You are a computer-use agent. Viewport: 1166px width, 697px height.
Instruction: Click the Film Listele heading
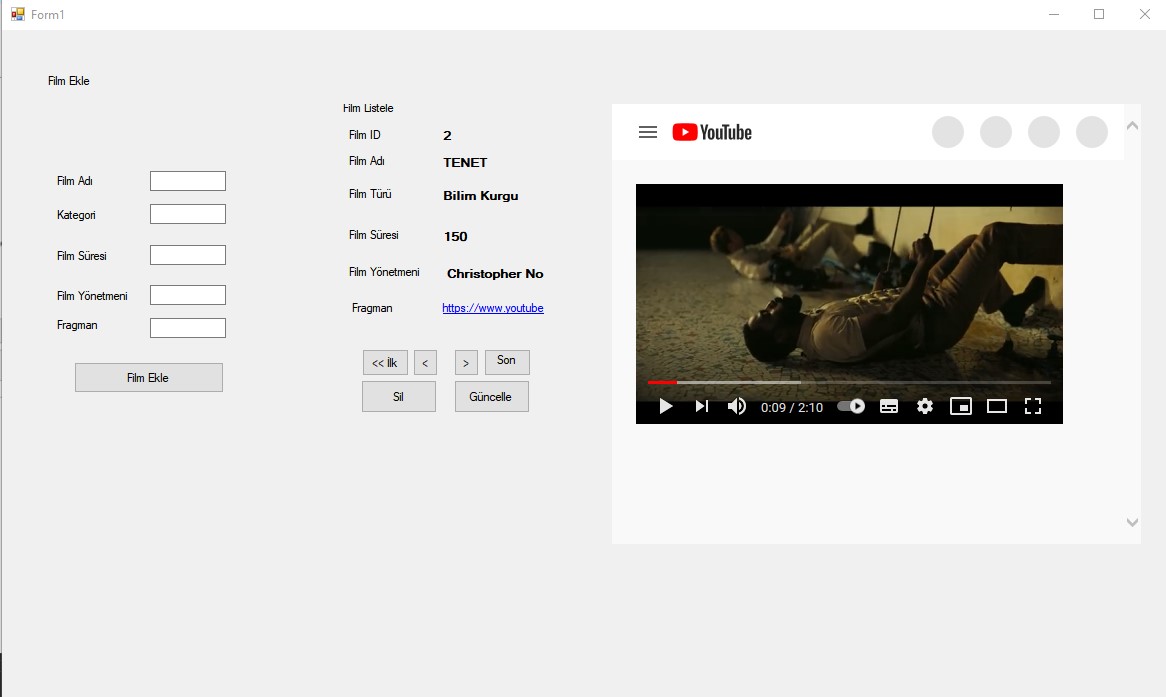point(368,108)
